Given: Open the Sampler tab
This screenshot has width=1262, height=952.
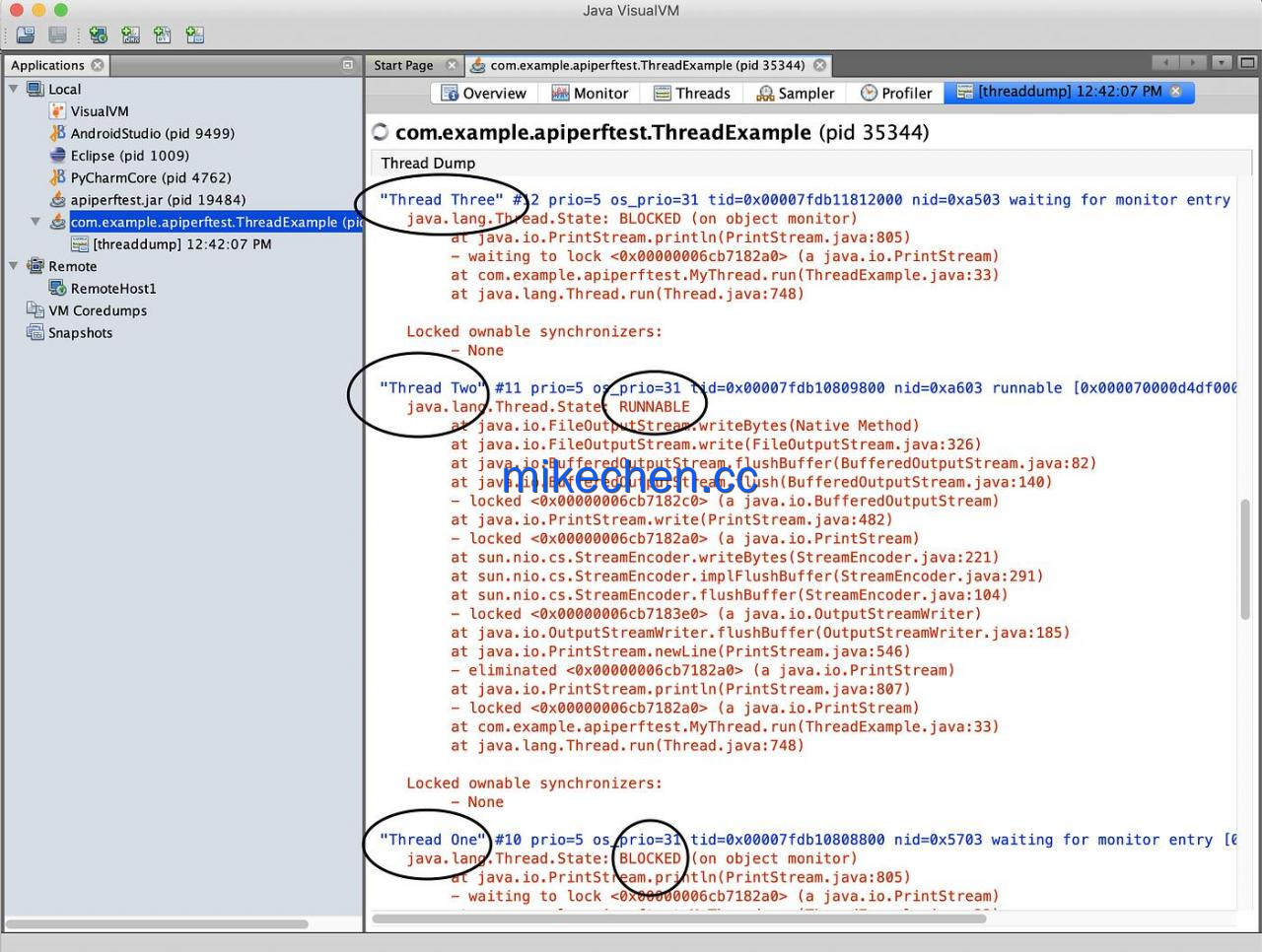Looking at the screenshot, I should coord(796,93).
